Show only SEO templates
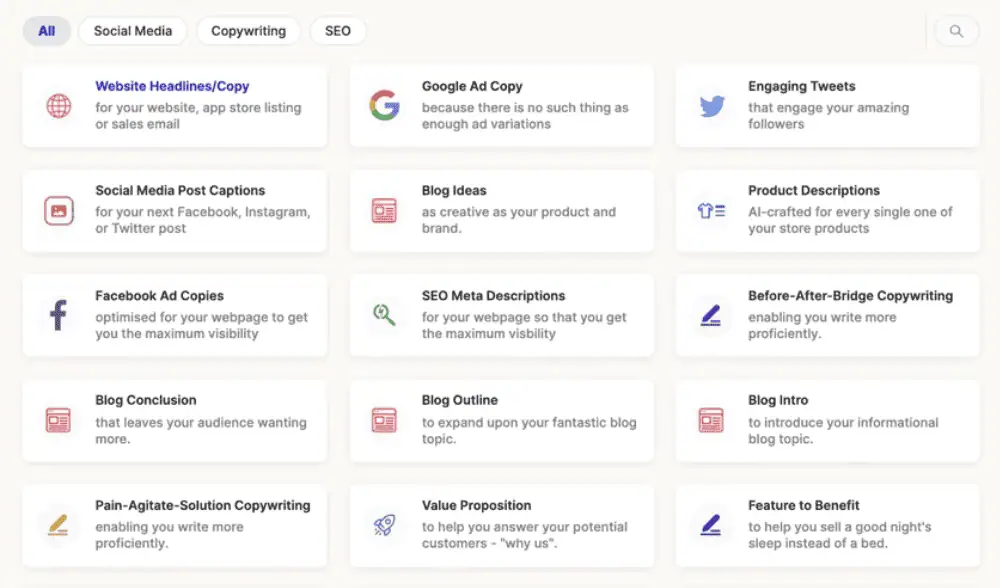Viewport: 1000px width, 588px height. click(x=338, y=31)
